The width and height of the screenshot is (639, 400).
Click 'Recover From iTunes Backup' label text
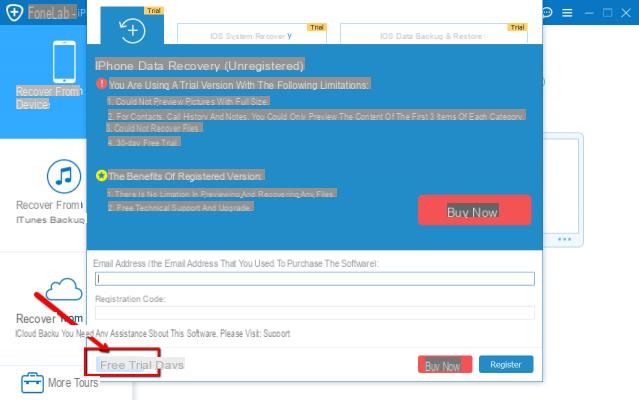tap(51, 212)
